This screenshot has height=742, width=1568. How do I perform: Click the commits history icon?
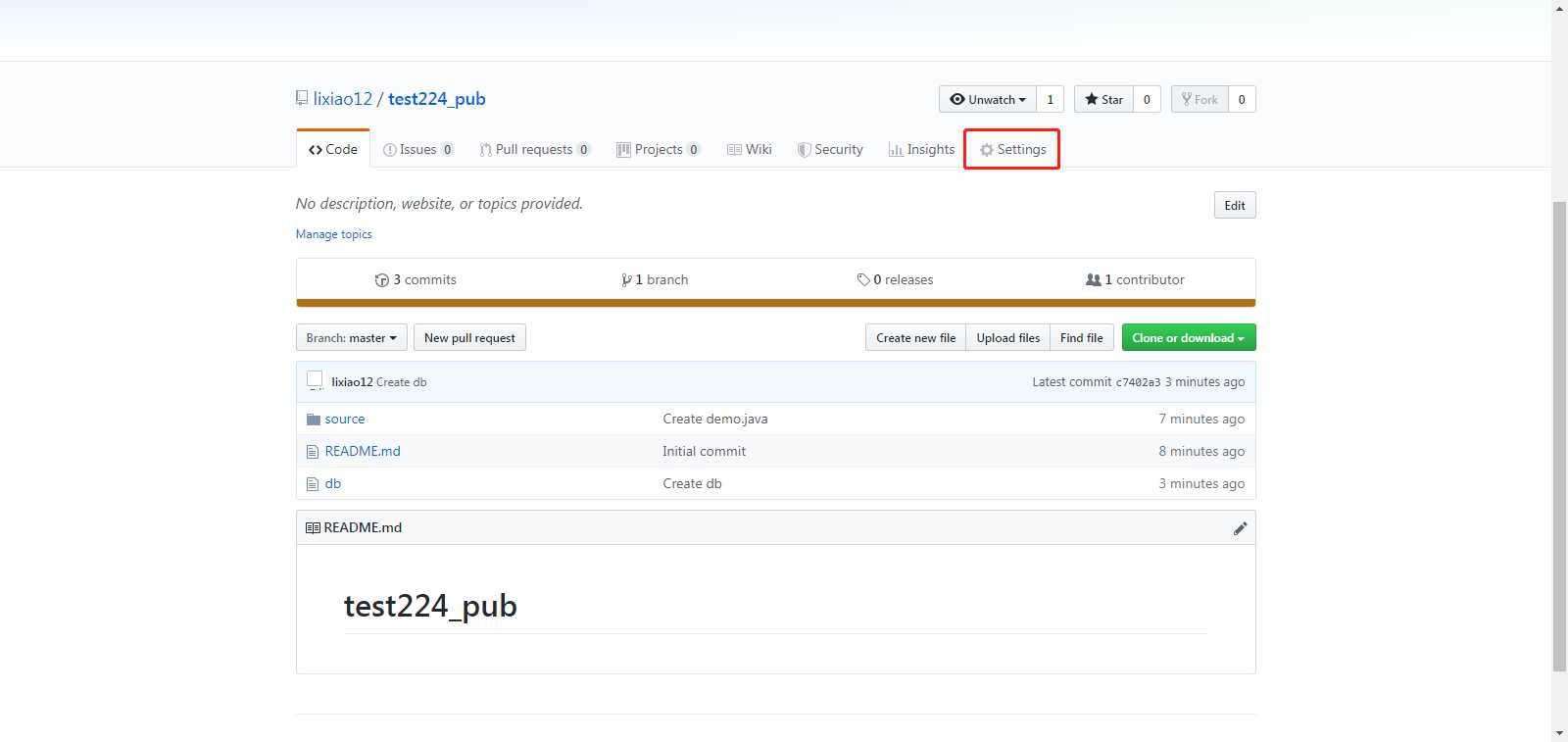[x=382, y=280]
